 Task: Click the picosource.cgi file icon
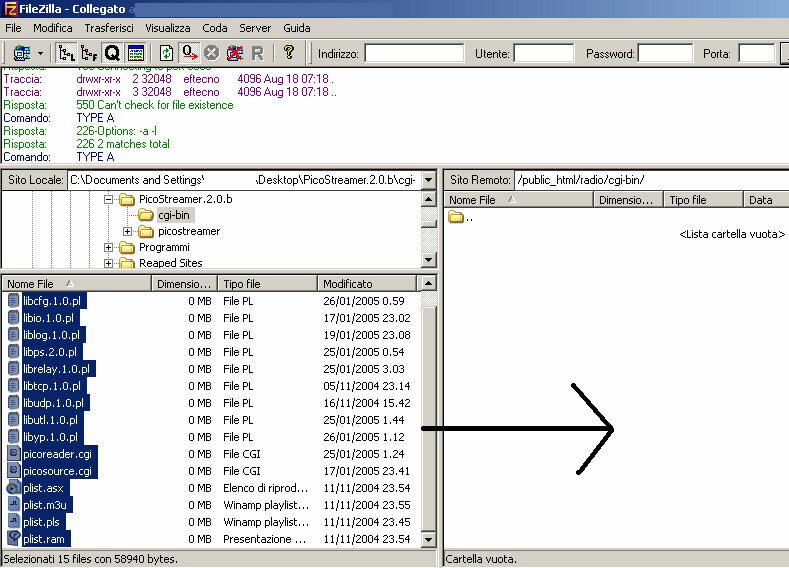(x=14, y=471)
